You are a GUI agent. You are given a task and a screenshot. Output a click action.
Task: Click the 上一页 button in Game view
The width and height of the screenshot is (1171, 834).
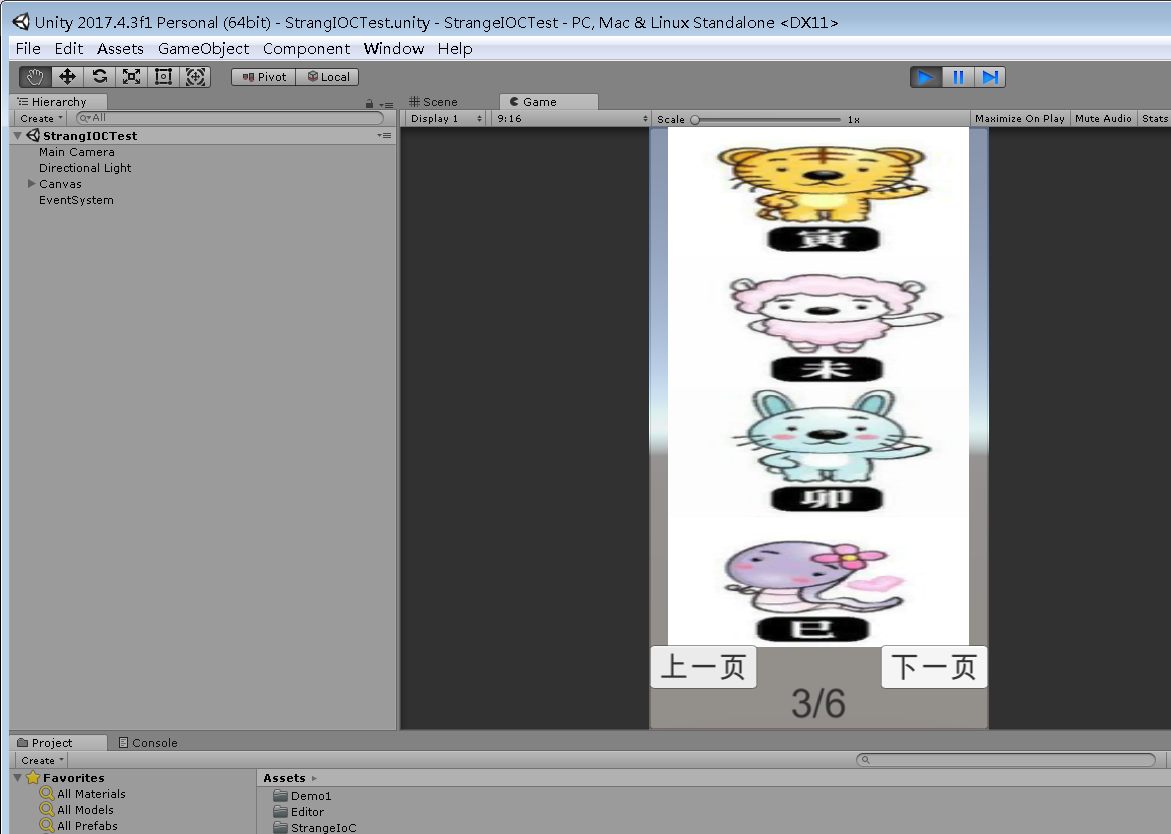point(703,667)
